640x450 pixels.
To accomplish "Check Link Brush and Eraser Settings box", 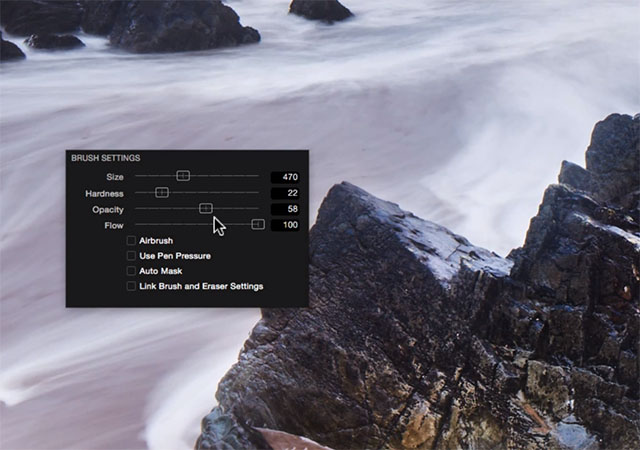I will pyautogui.click(x=131, y=286).
